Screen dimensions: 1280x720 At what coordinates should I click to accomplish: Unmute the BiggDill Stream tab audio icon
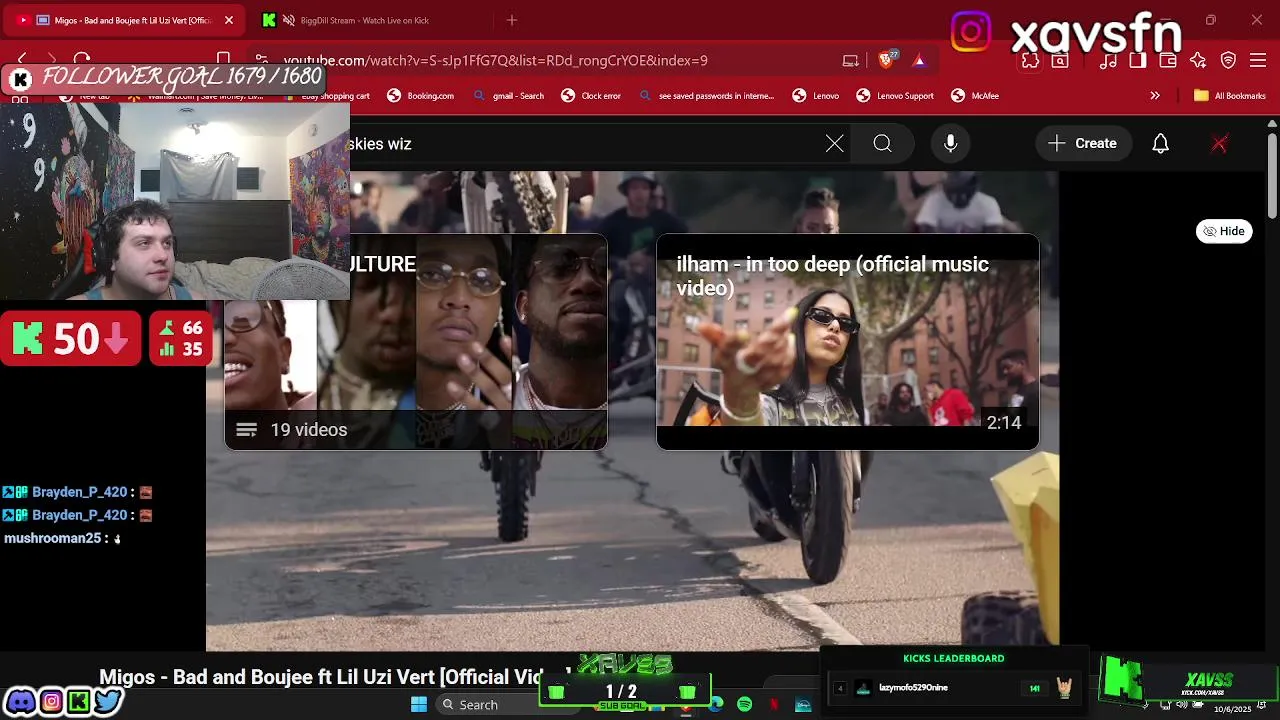(x=289, y=20)
